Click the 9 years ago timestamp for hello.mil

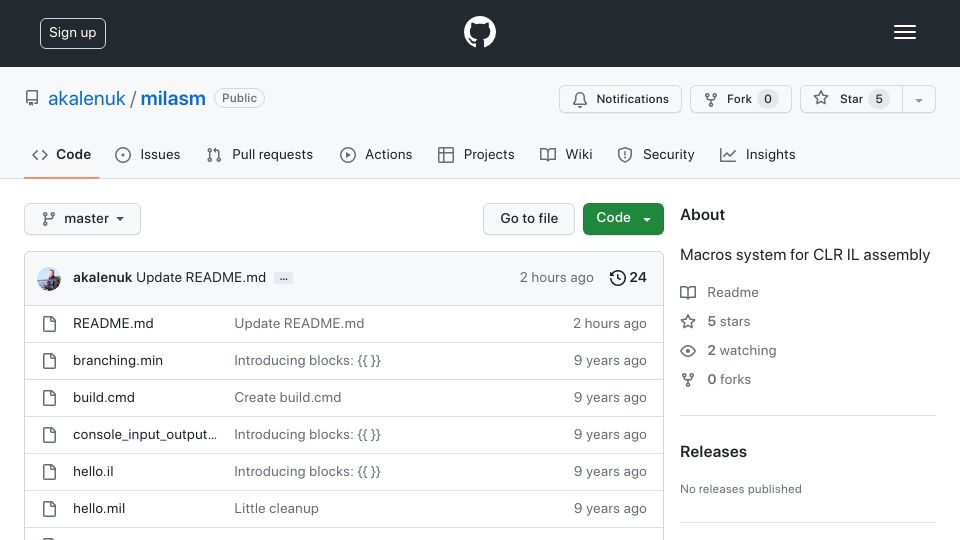[x=610, y=508]
